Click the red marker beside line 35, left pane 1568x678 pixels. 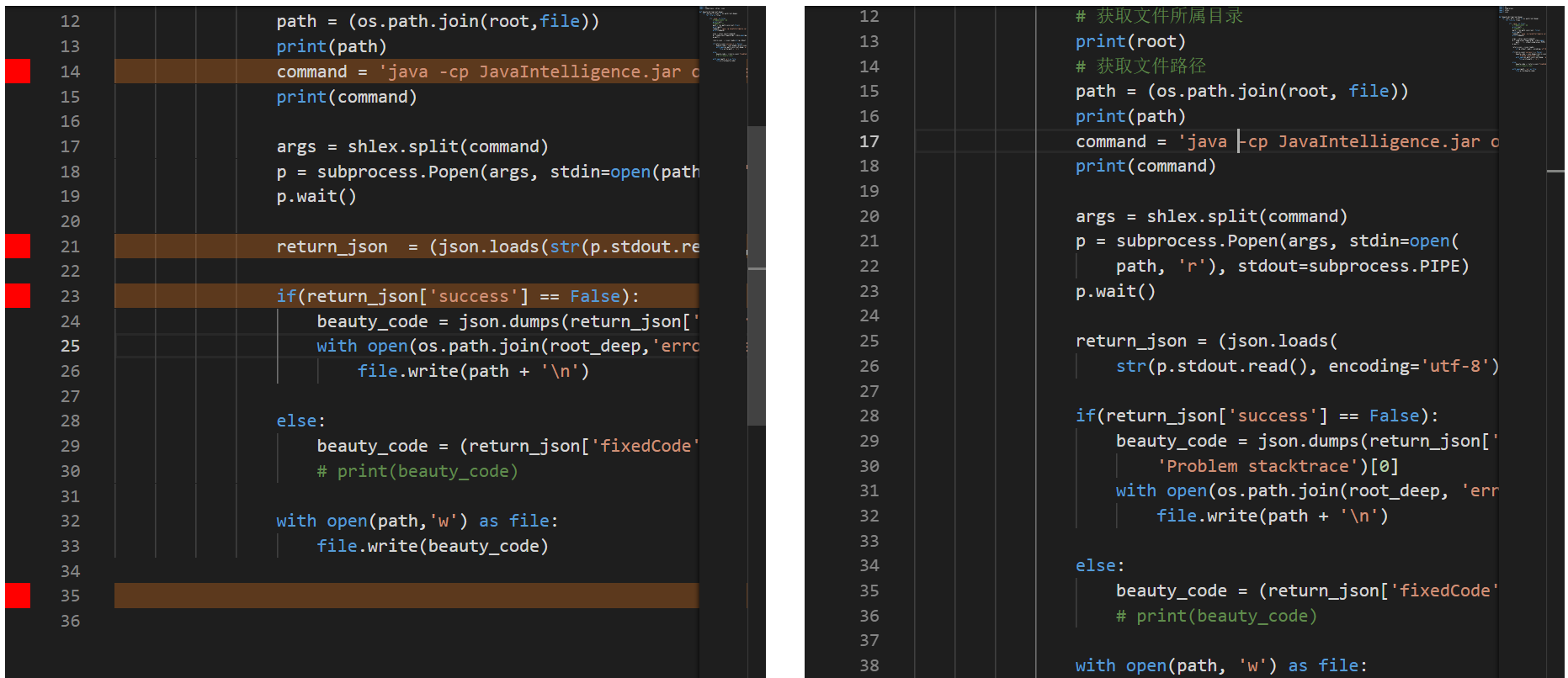(x=18, y=596)
